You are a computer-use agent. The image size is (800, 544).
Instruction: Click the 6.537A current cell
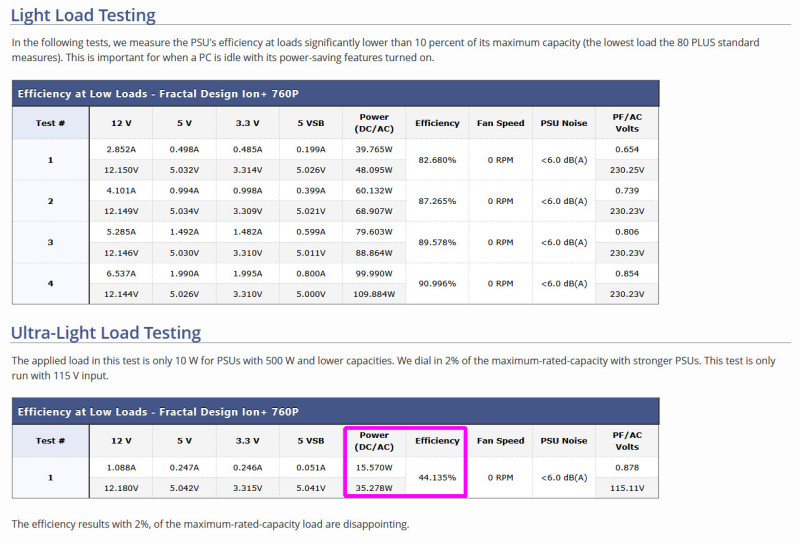point(121,274)
